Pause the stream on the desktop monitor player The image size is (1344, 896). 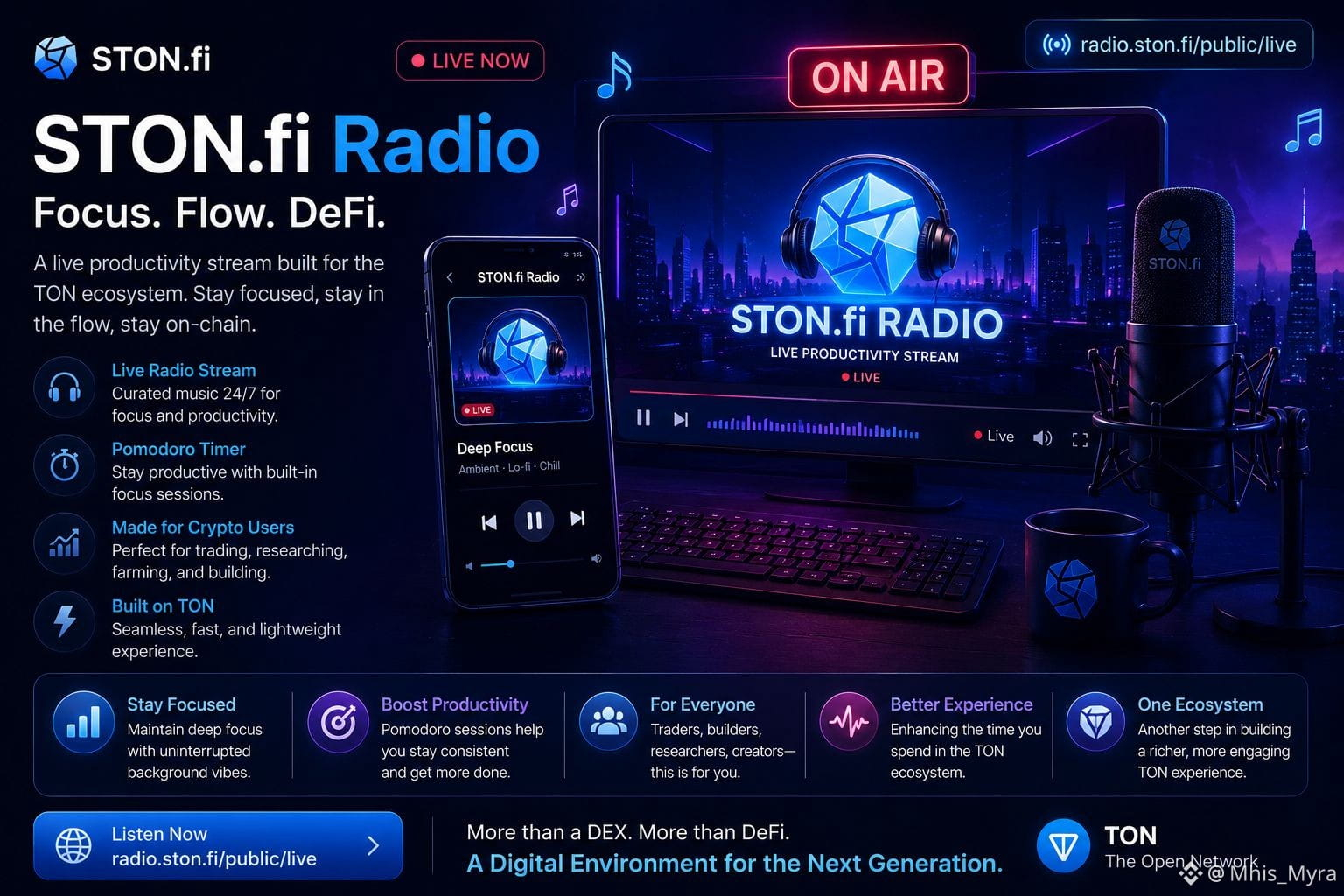click(643, 418)
